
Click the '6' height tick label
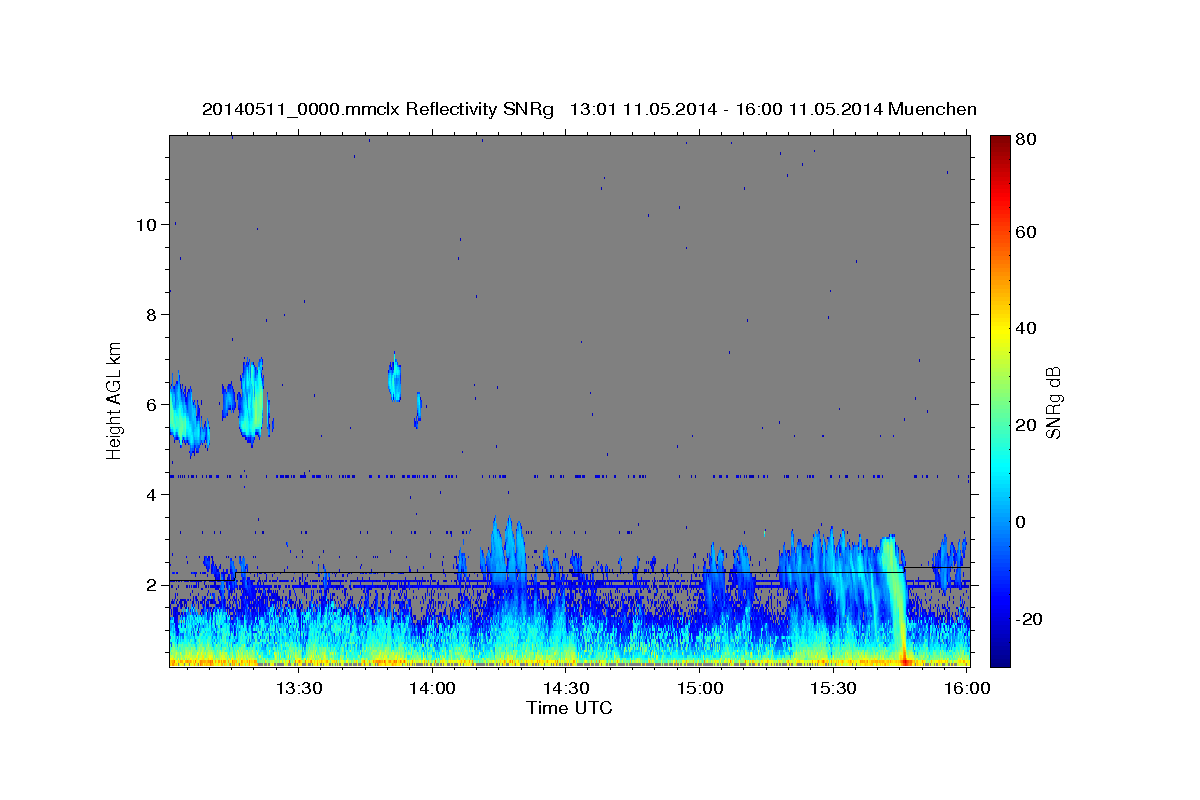(x=152, y=404)
